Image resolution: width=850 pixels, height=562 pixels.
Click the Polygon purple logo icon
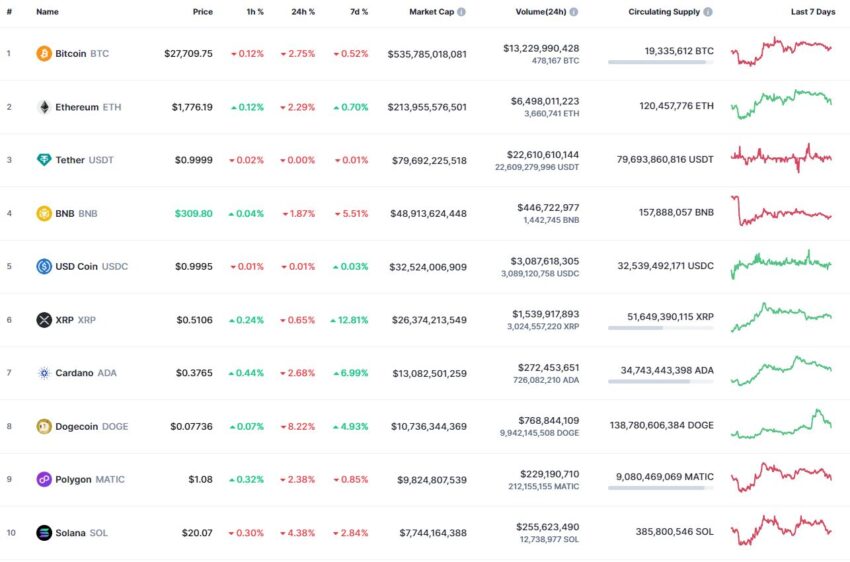coord(44,480)
